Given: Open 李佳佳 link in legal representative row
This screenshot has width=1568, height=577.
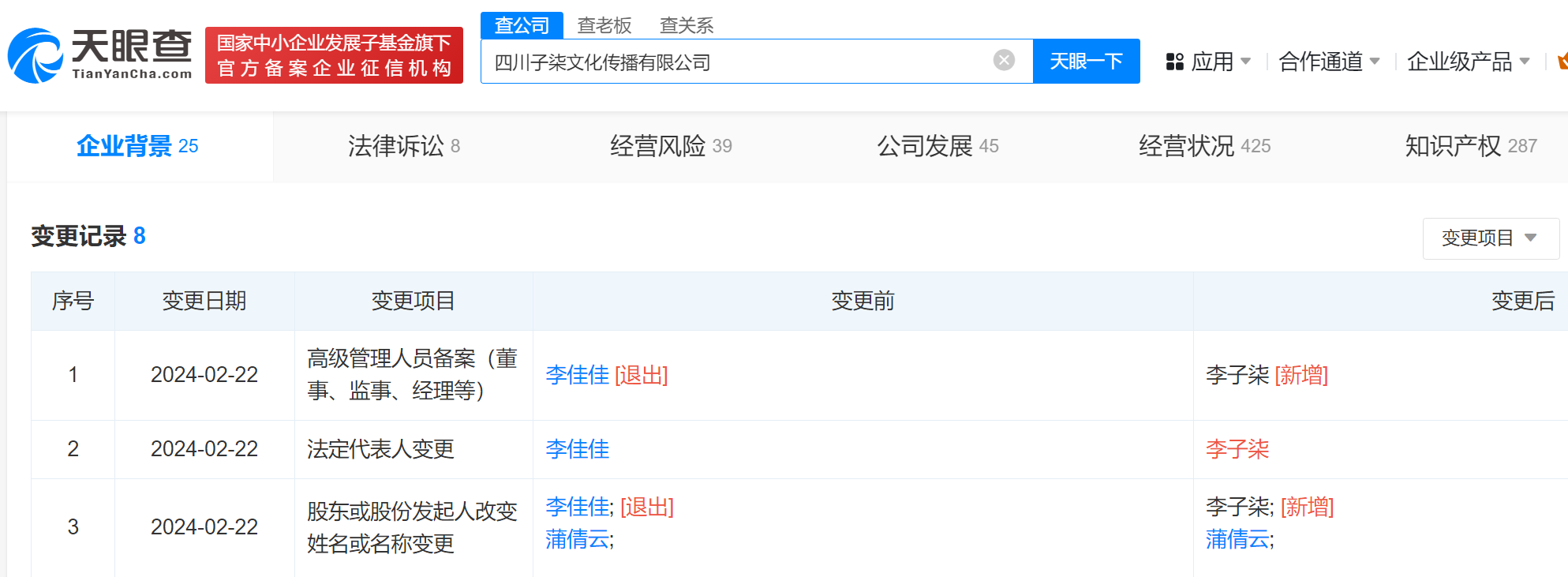Looking at the screenshot, I should [x=577, y=449].
